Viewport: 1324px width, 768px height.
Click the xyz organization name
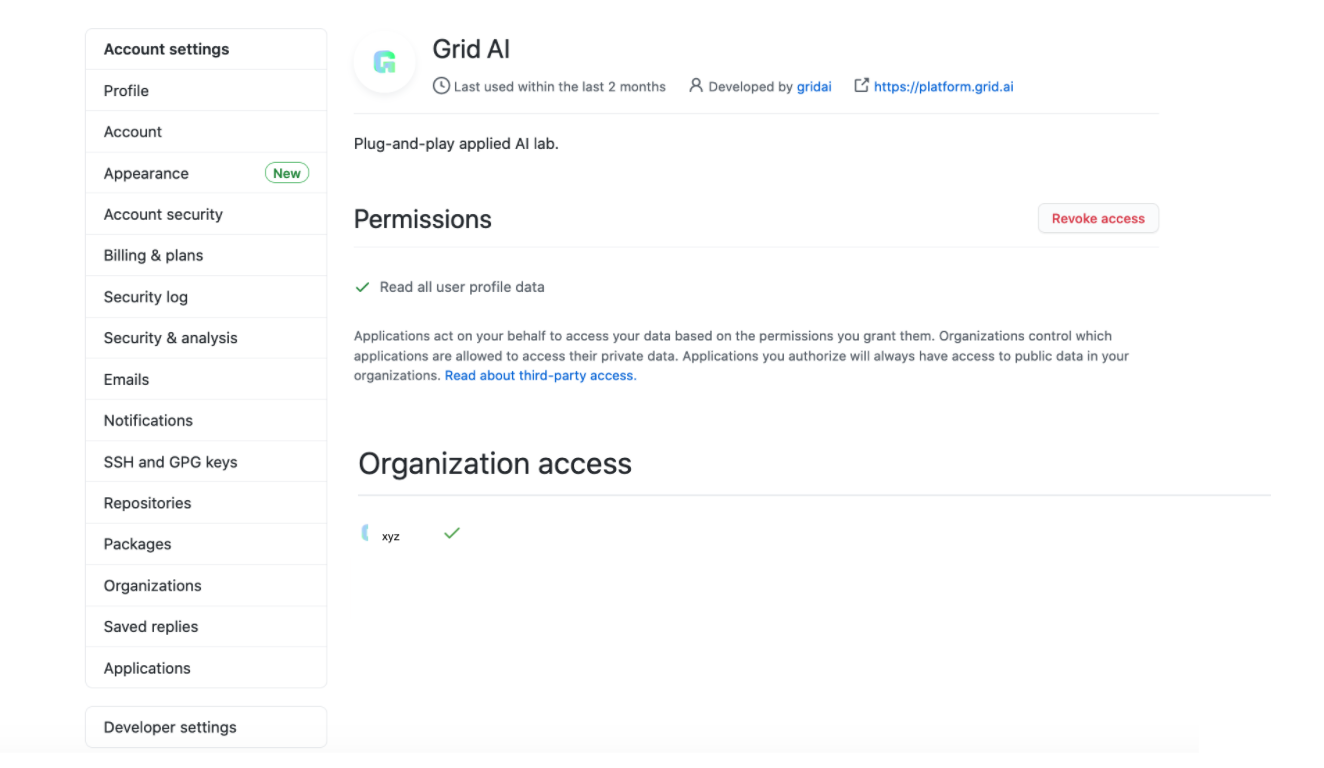(391, 537)
